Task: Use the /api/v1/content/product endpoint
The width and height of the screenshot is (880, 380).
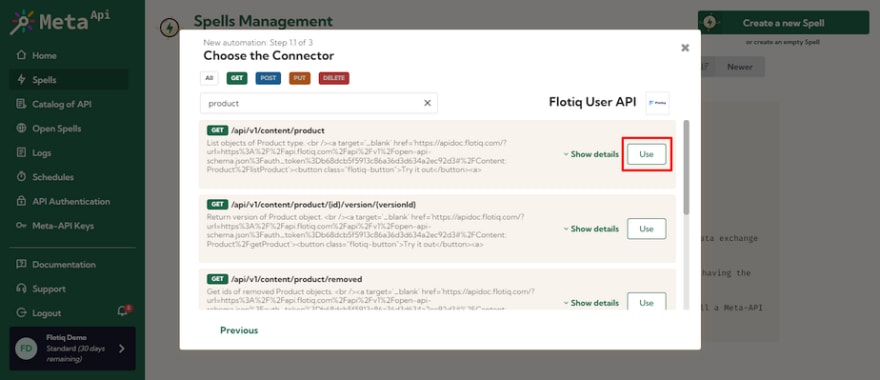Action: click(647, 154)
